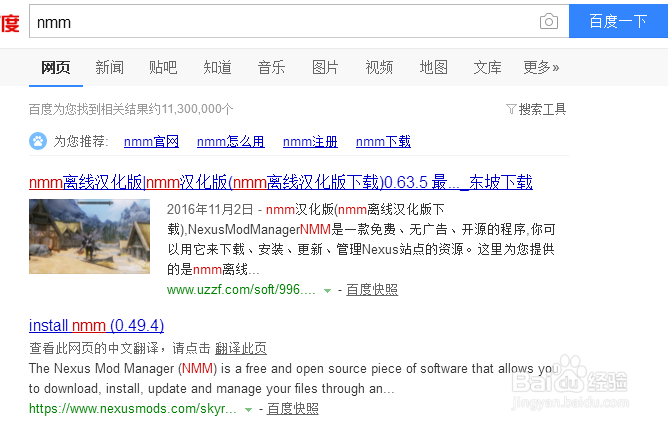Click the 百度一下 search button
Viewport: 668px width, 426px height.
click(618, 21)
